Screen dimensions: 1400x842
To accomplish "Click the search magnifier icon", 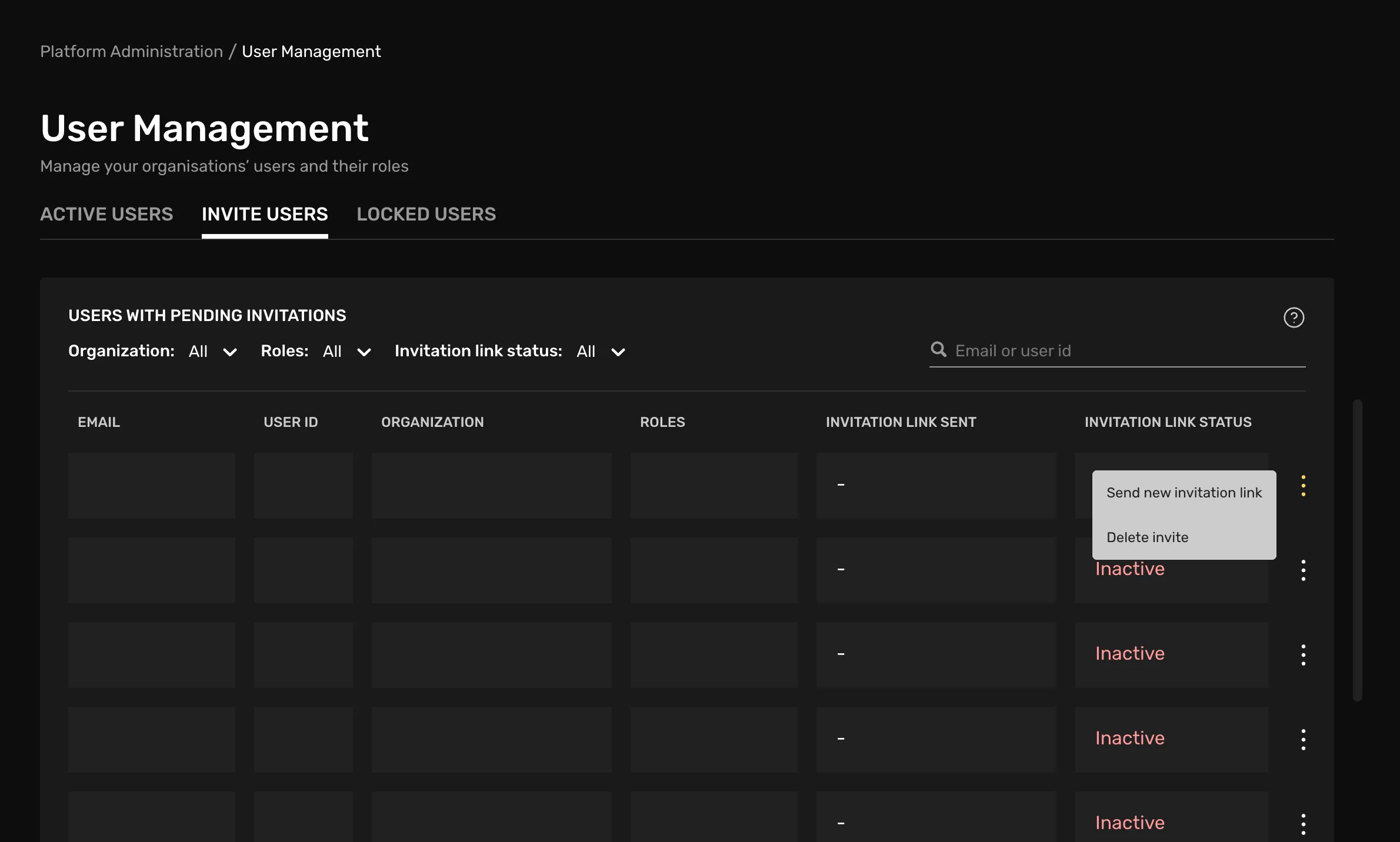I will [x=938, y=349].
